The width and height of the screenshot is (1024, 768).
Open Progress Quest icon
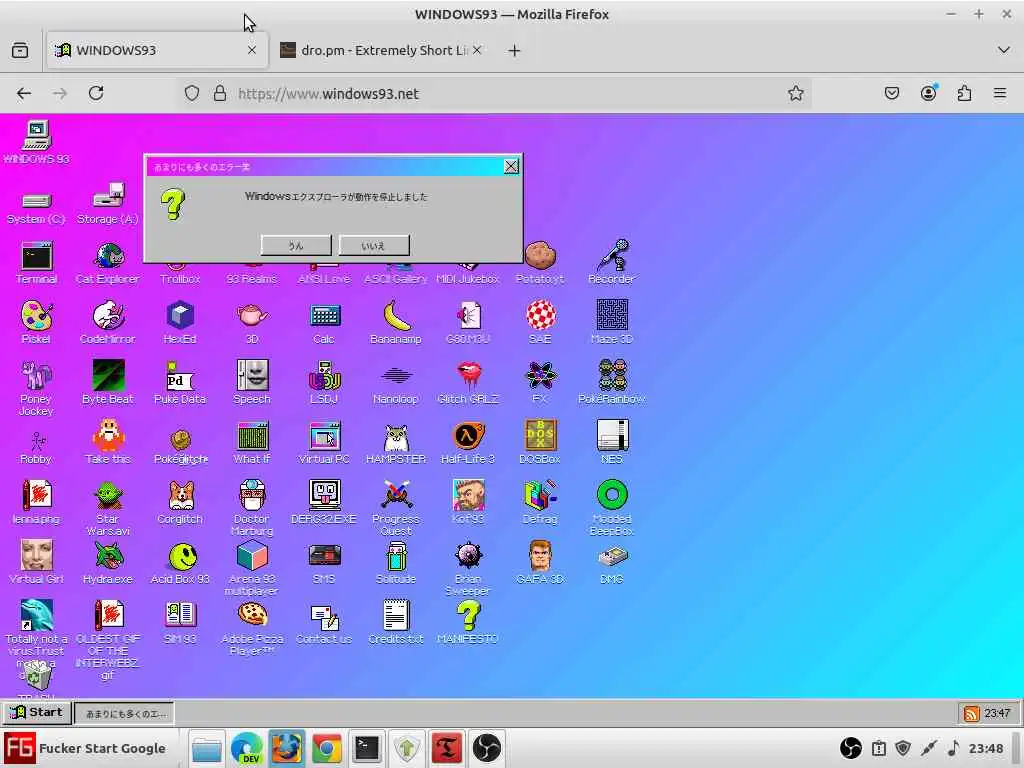396,508
